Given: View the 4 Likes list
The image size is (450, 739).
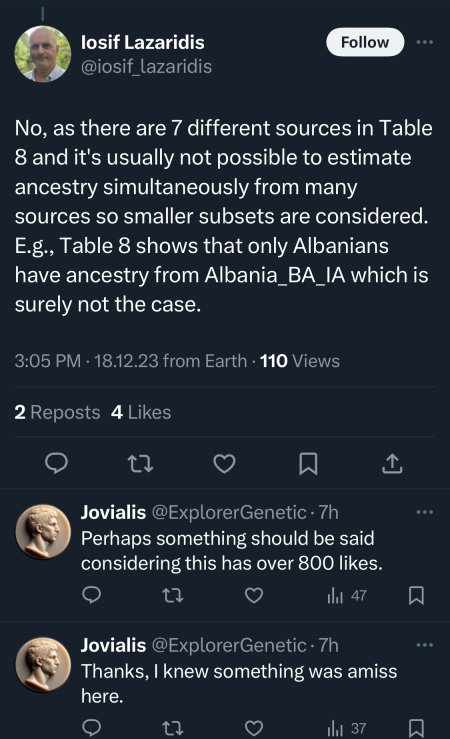Looking at the screenshot, I should point(141,412).
